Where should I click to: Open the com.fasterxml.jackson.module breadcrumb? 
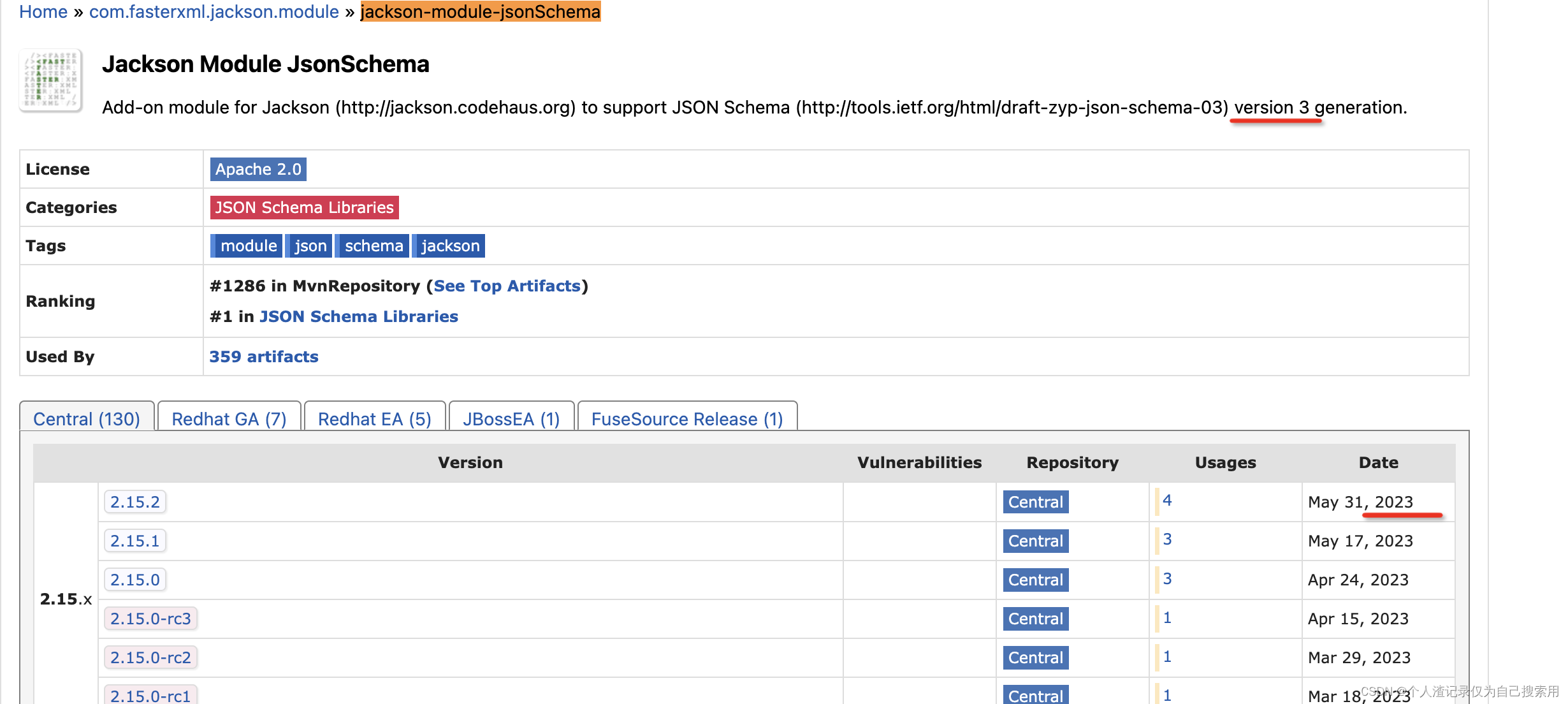click(214, 11)
